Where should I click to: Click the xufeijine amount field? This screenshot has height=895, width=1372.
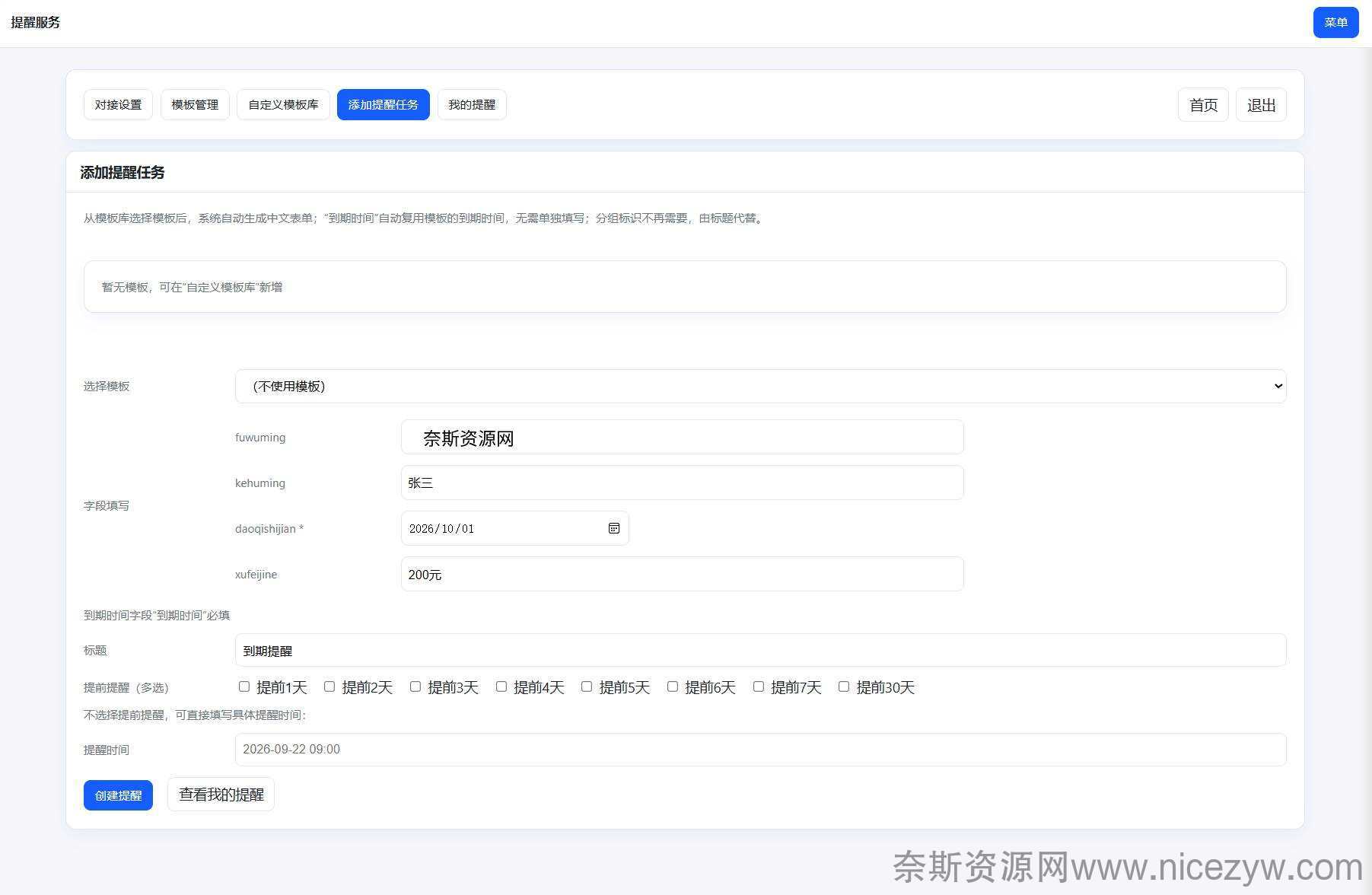[x=682, y=575]
